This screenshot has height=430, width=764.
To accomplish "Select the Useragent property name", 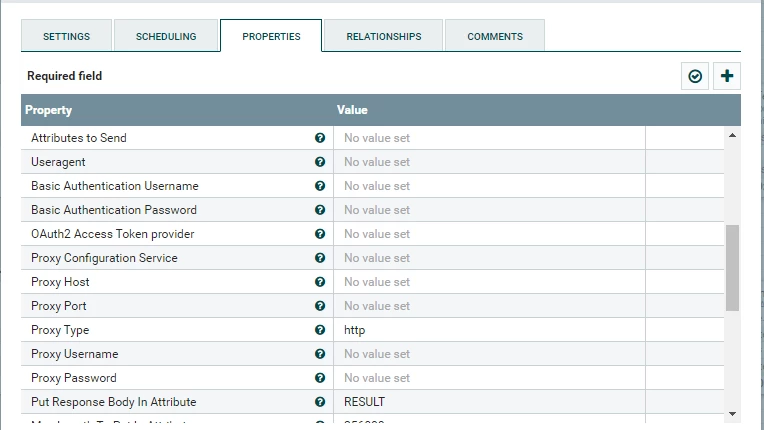I will (x=58, y=162).
